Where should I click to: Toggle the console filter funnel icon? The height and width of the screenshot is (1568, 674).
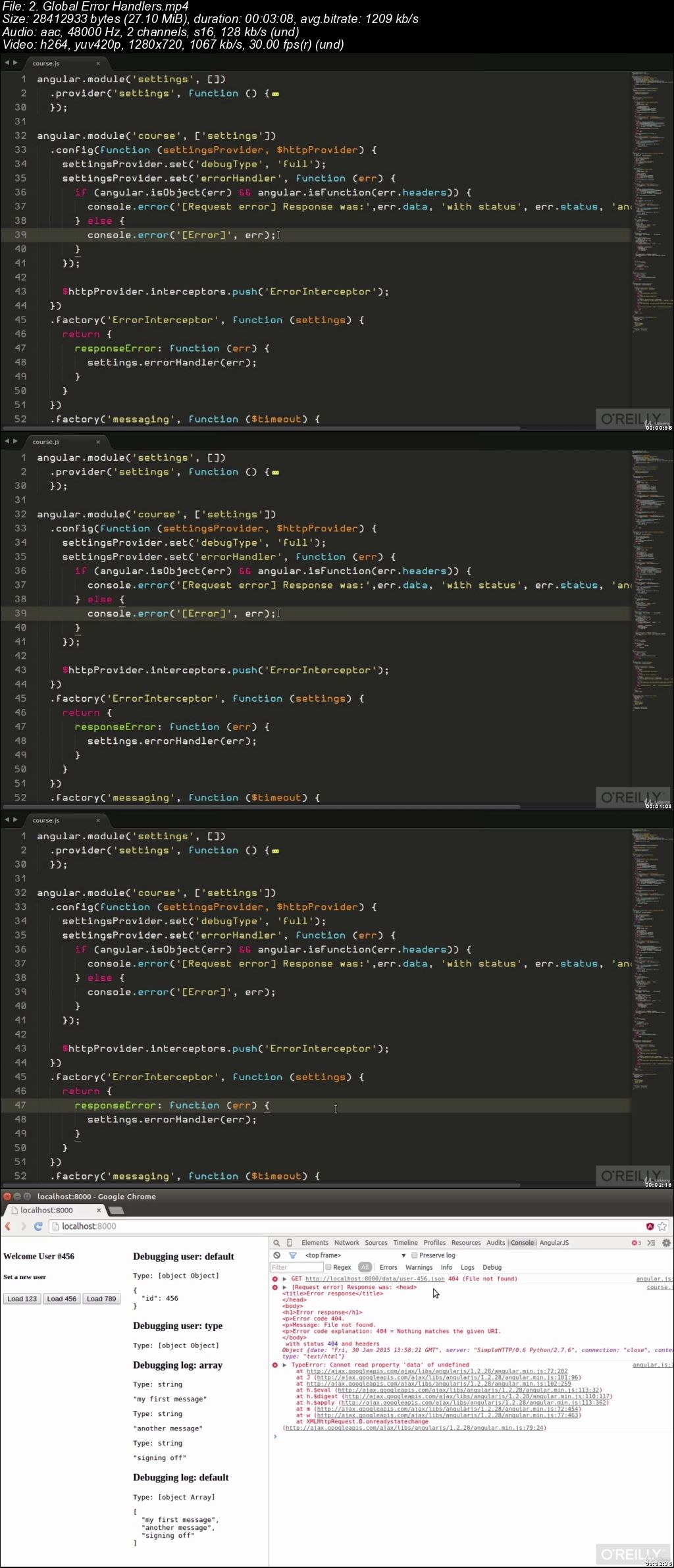pos(293,1255)
